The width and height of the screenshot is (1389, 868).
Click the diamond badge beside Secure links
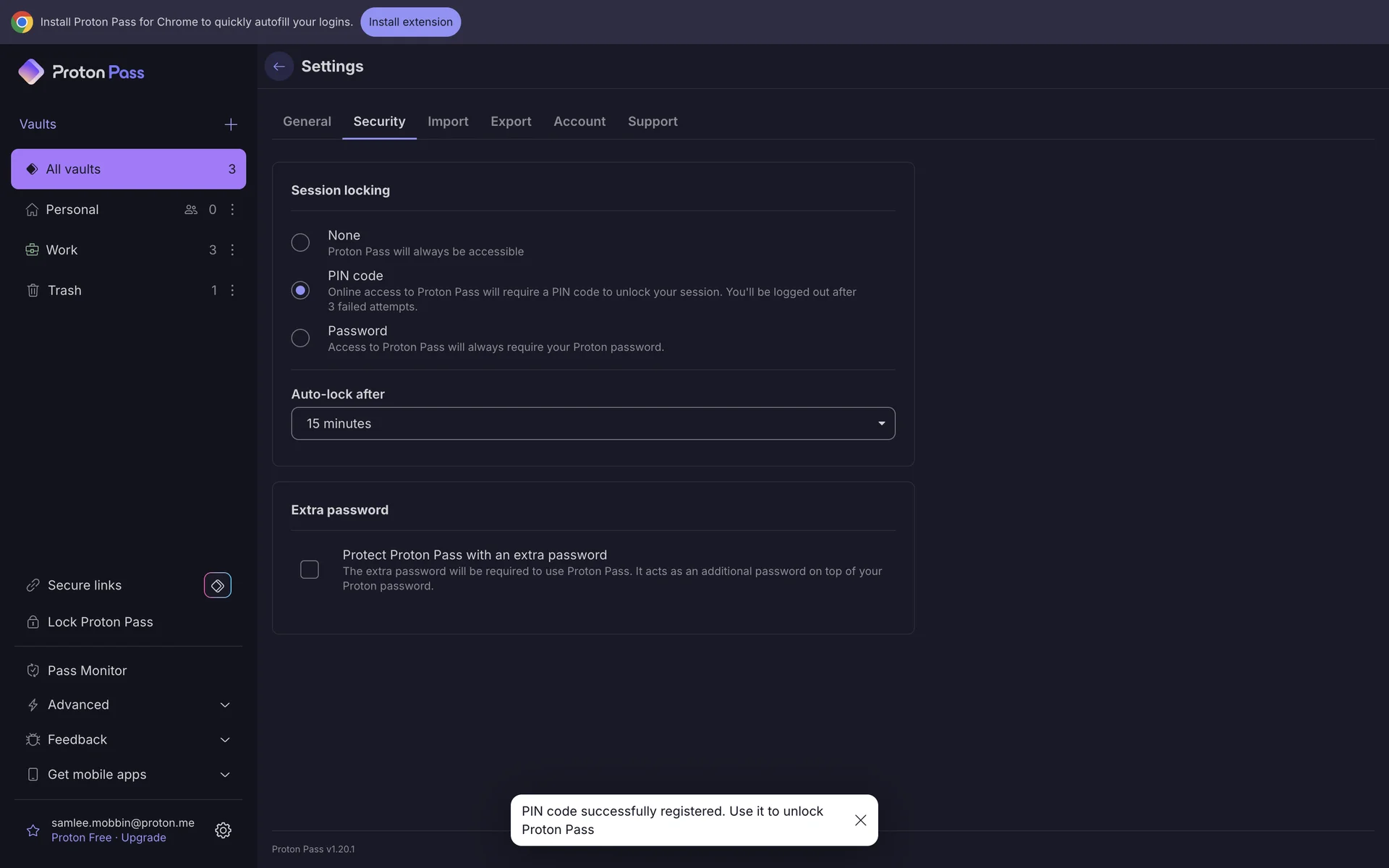tap(217, 585)
